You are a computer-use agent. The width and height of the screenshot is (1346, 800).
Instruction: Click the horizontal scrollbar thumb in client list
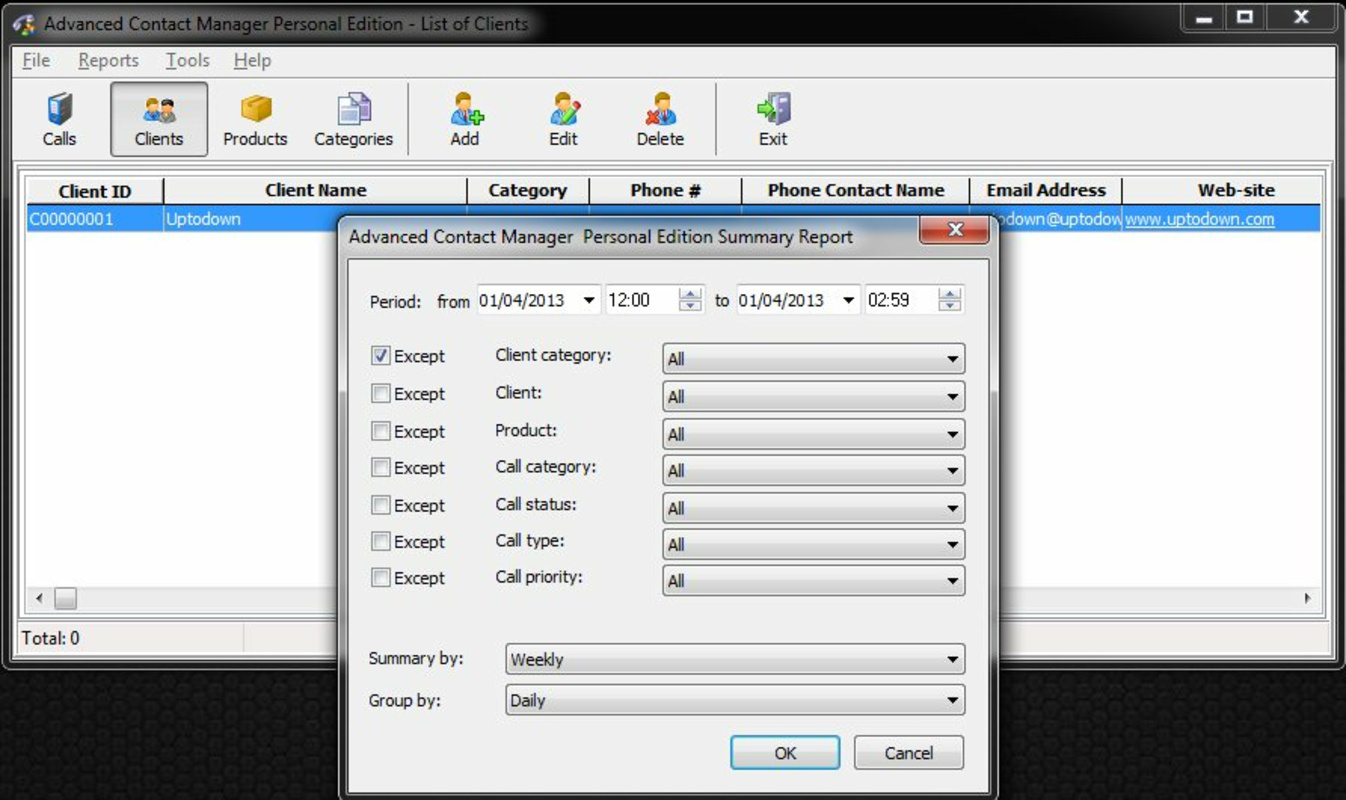(x=65, y=599)
